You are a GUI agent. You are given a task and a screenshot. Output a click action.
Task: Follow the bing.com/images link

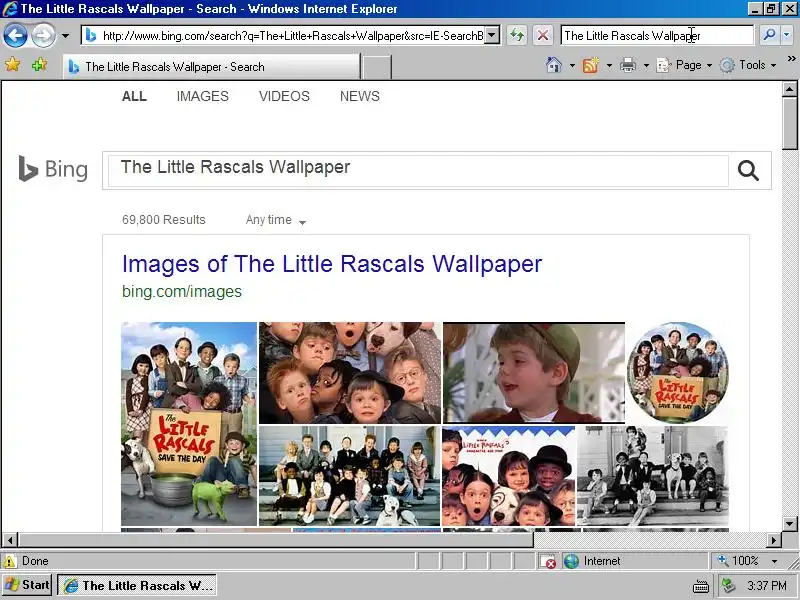(x=182, y=291)
